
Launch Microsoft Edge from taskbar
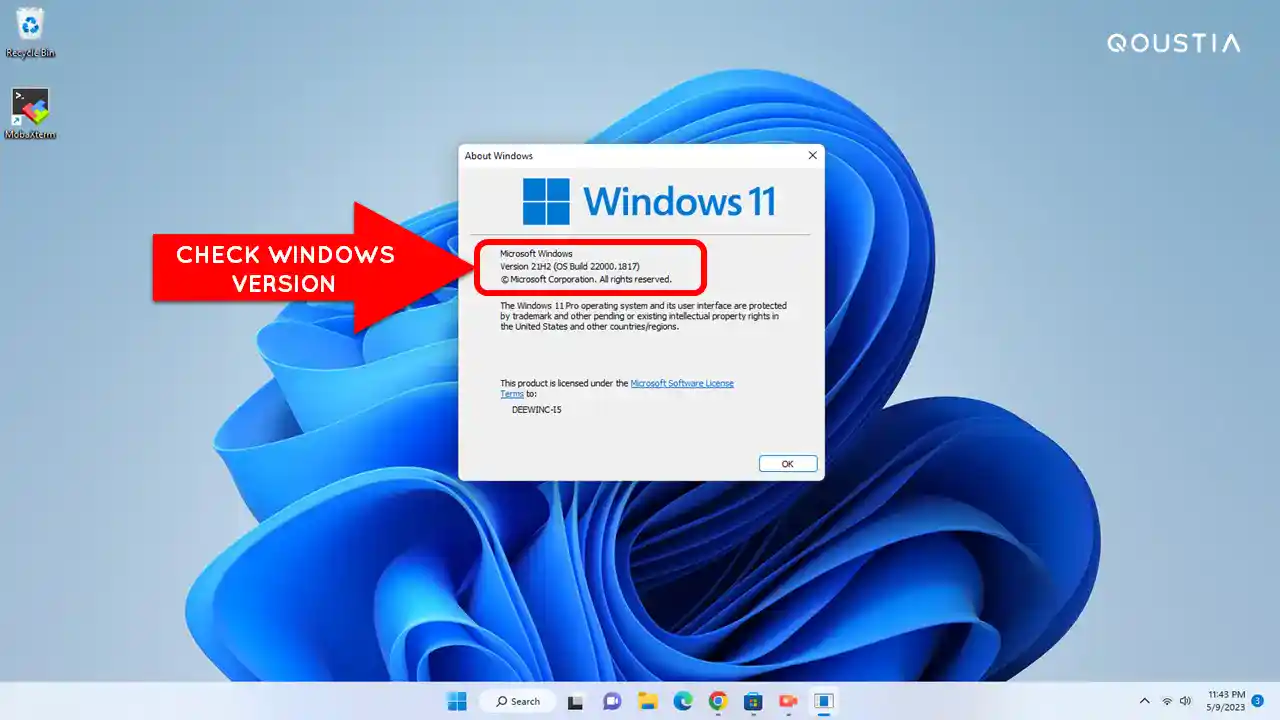pos(682,701)
